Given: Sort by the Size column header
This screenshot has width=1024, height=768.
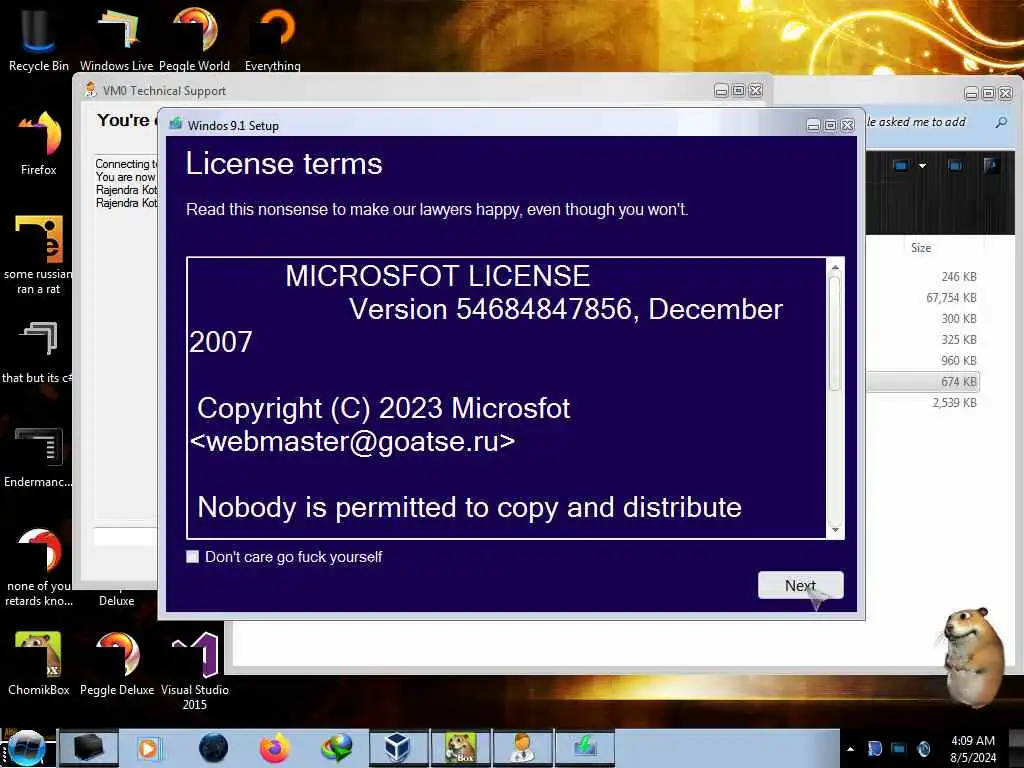Looking at the screenshot, I should coord(921,248).
